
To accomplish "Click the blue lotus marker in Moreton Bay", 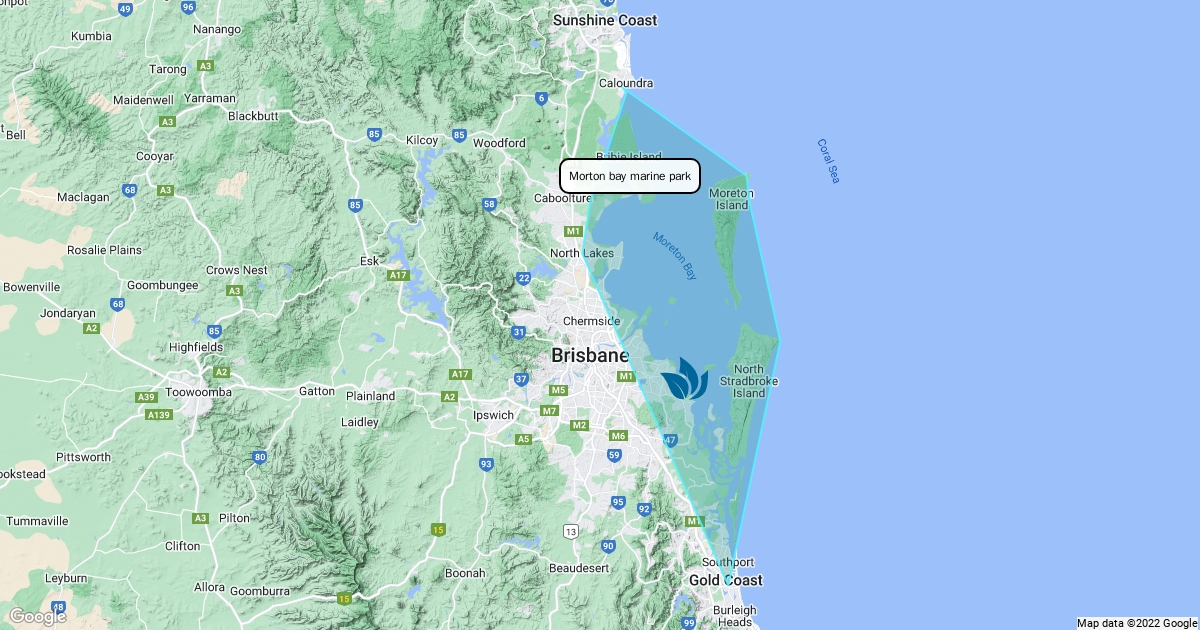I will coord(684,379).
